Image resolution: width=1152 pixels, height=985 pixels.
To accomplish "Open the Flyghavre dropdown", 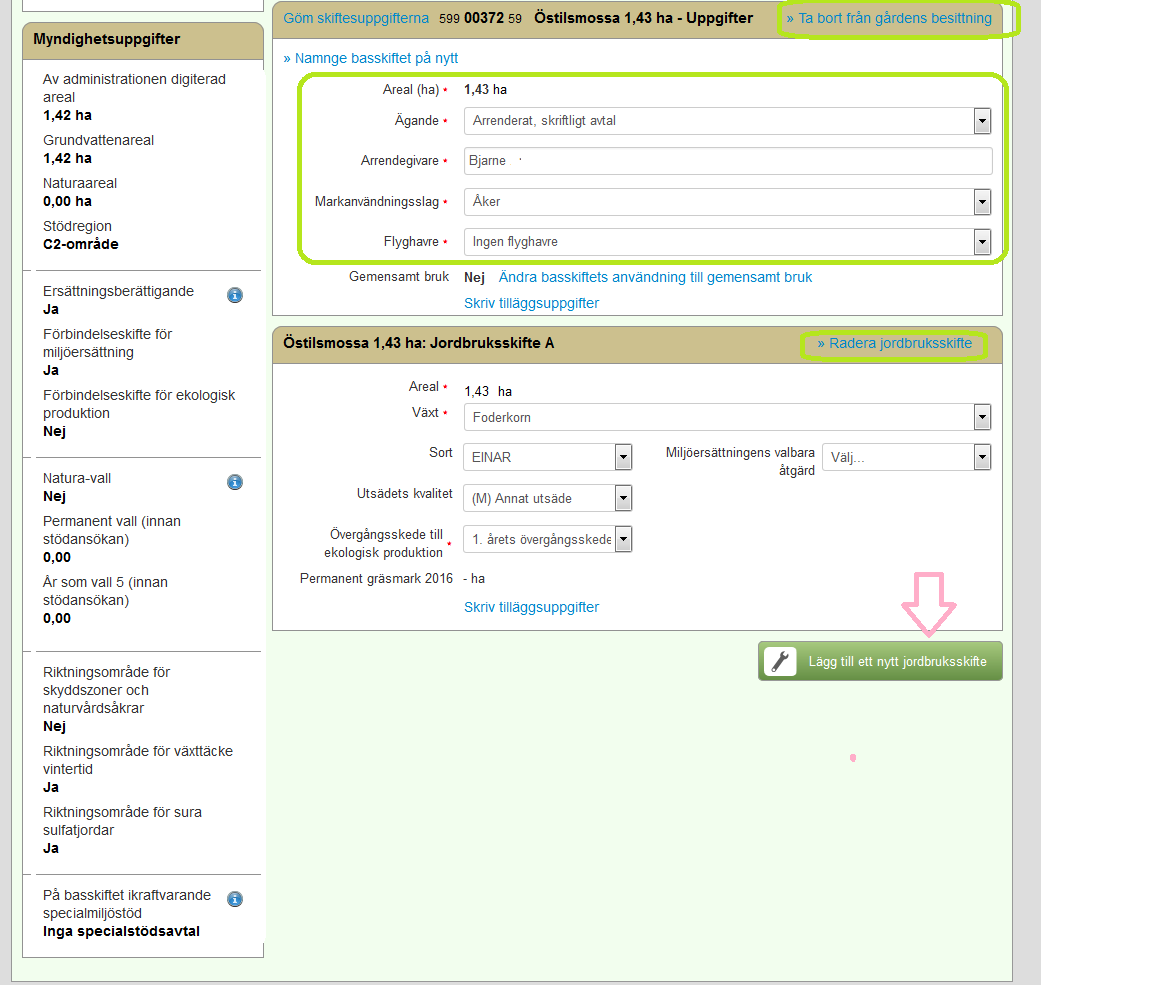I will click(727, 242).
